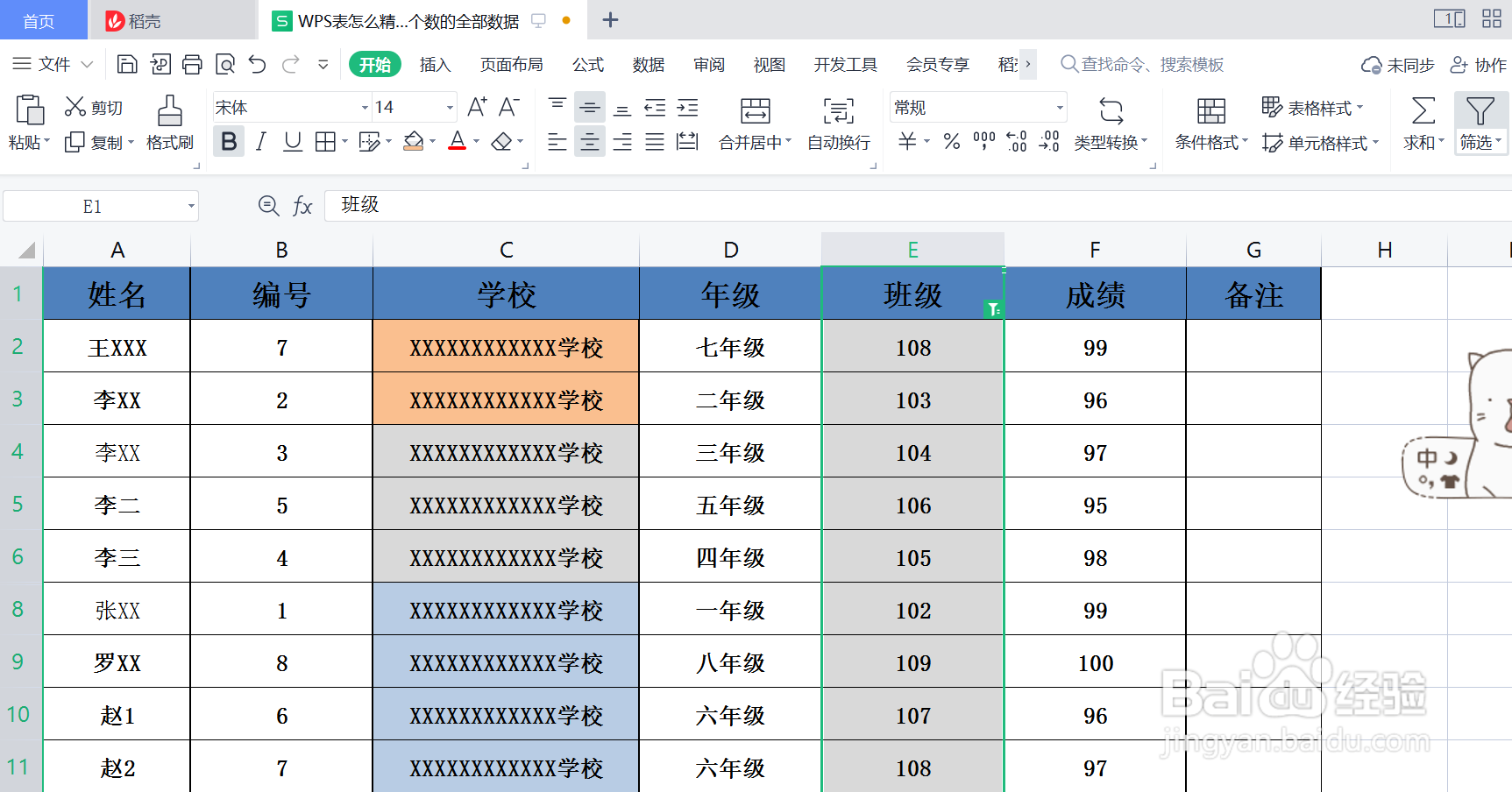Image resolution: width=1512 pixels, height=792 pixels.
Task: Open Cell Style (单元格样式) dropdown
Action: (1321, 143)
